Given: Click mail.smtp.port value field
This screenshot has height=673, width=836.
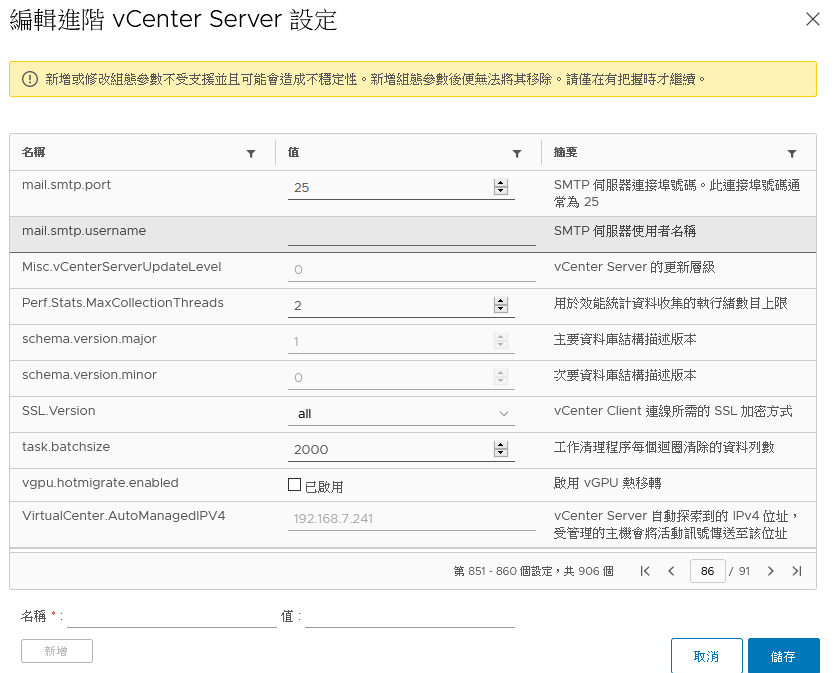Looking at the screenshot, I should (401, 188).
